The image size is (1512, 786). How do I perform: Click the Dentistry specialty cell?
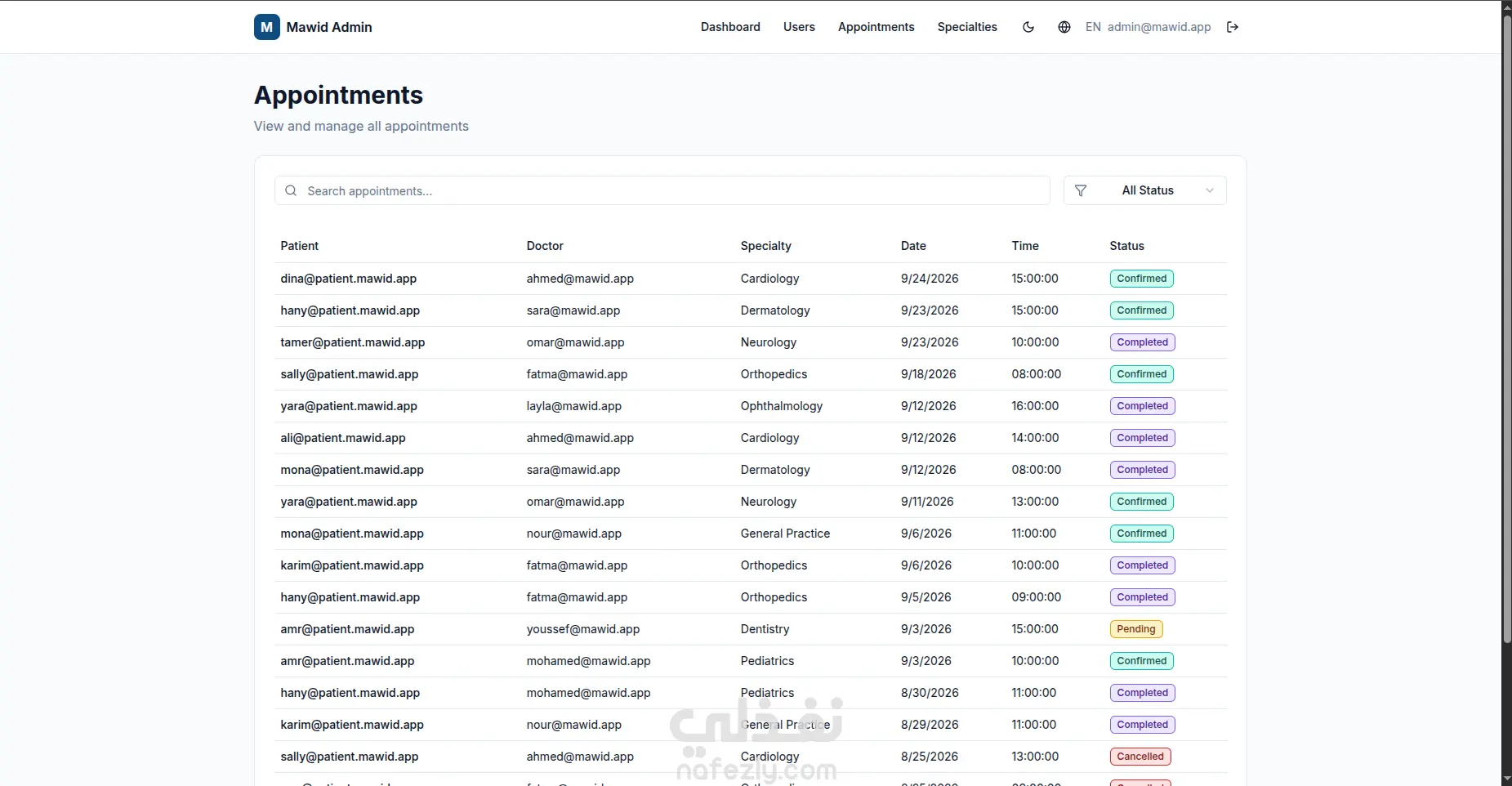click(765, 629)
